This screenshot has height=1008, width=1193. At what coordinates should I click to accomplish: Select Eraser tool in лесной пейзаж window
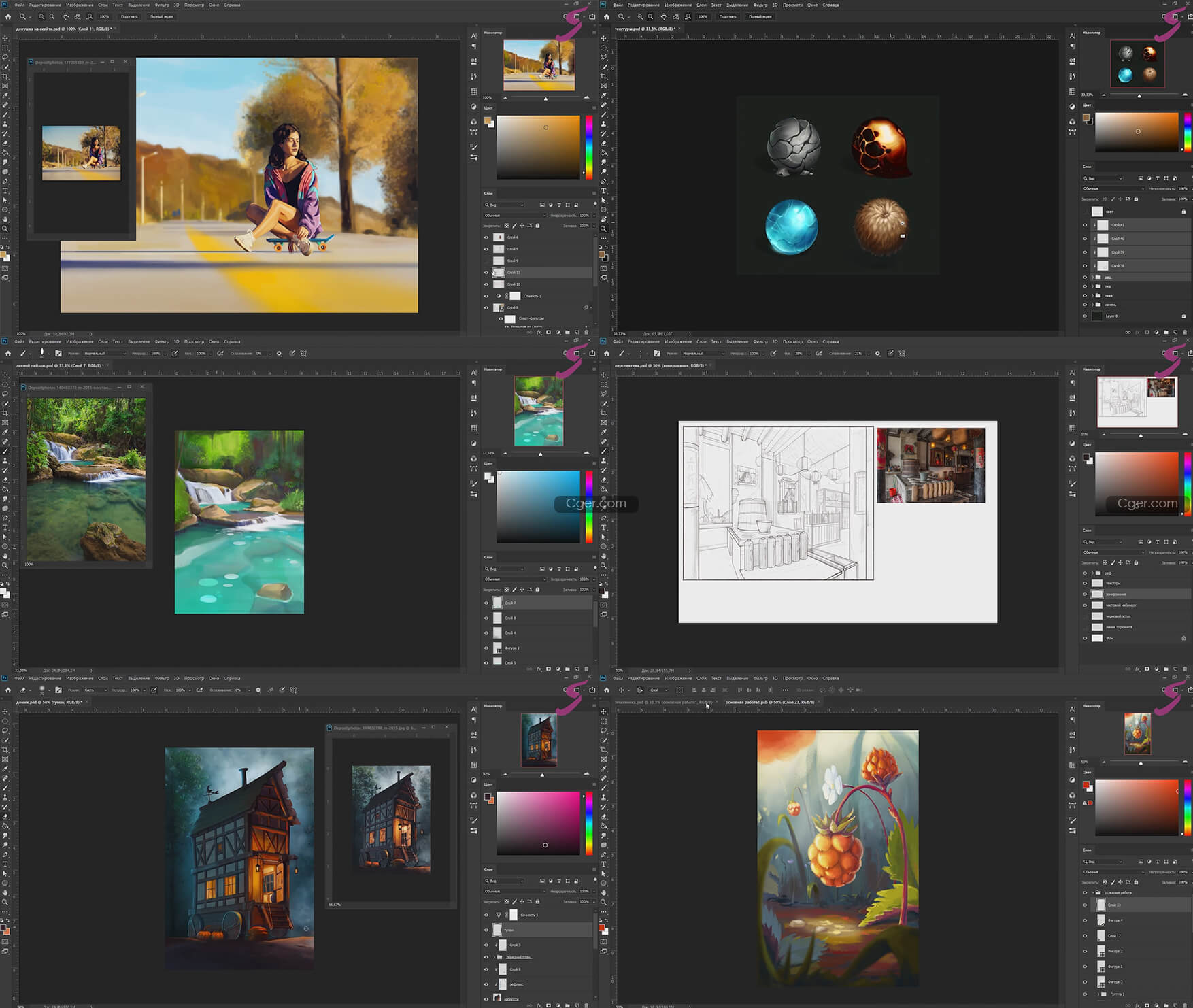point(5,480)
